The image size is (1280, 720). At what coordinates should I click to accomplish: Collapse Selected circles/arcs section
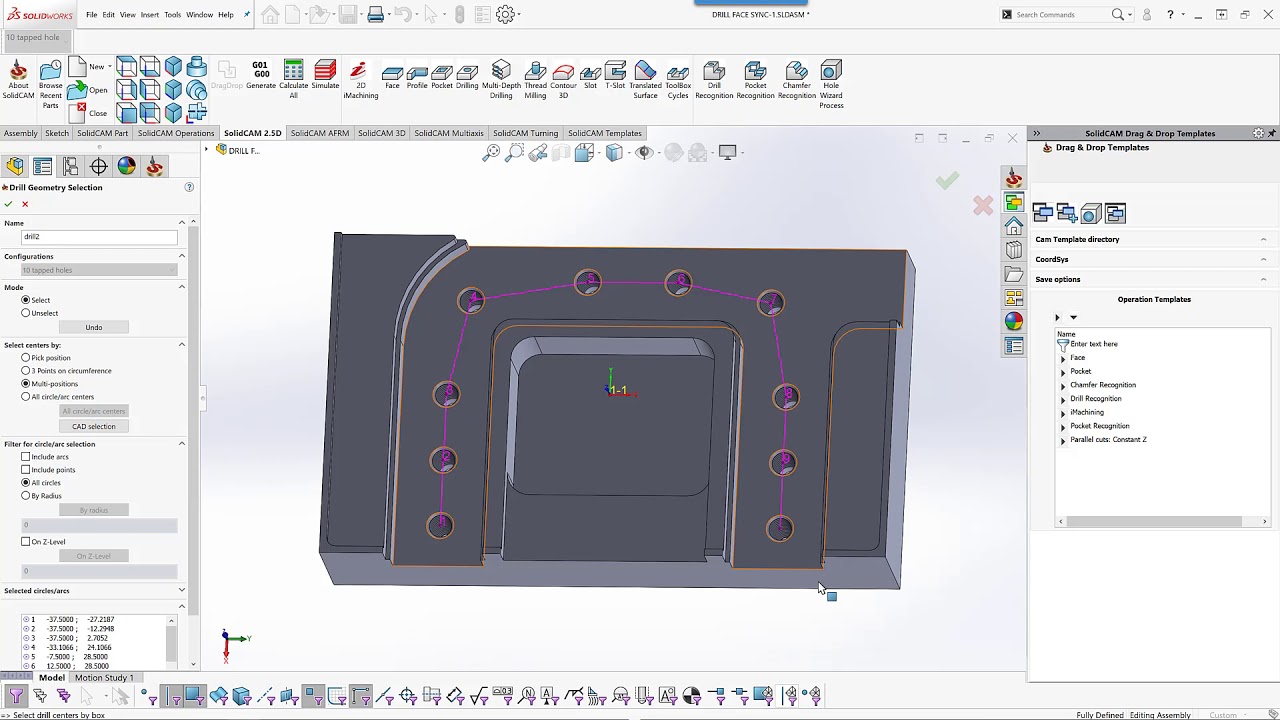182,591
